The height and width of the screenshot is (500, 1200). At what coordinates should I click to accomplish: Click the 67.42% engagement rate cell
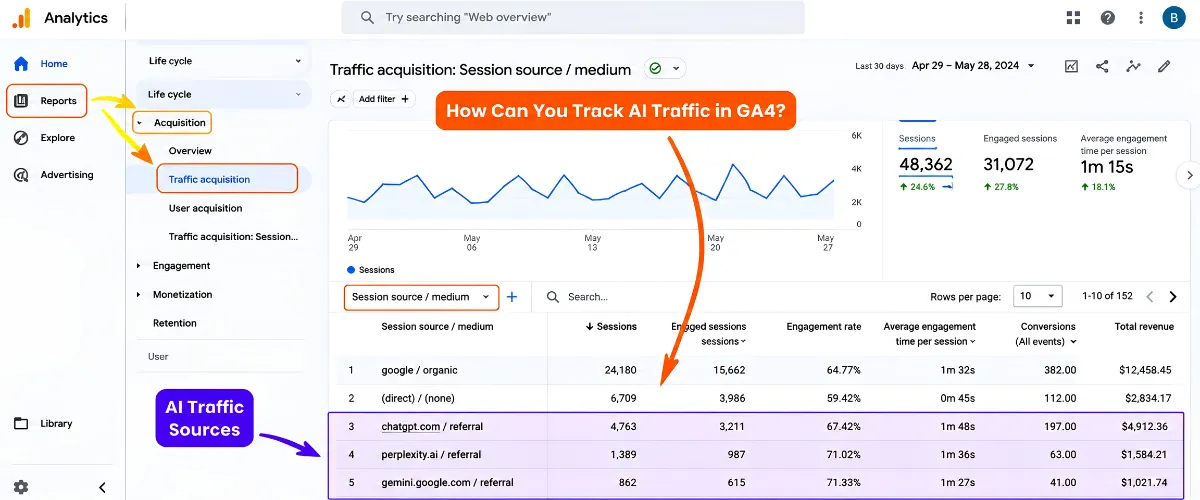pos(842,426)
